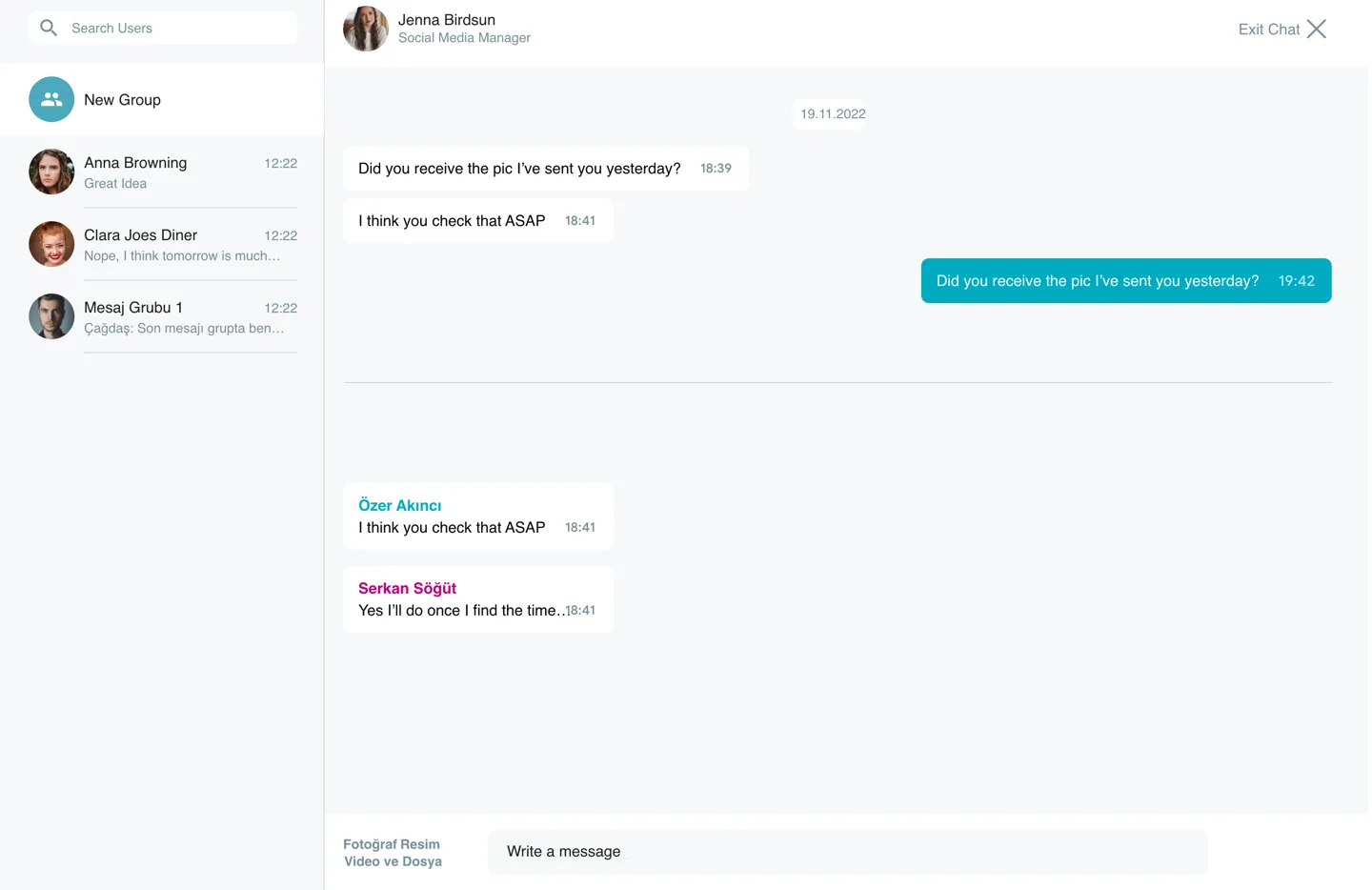
Task: Open the Mesaj Grubu 1 group chat
Action: click(x=181, y=317)
